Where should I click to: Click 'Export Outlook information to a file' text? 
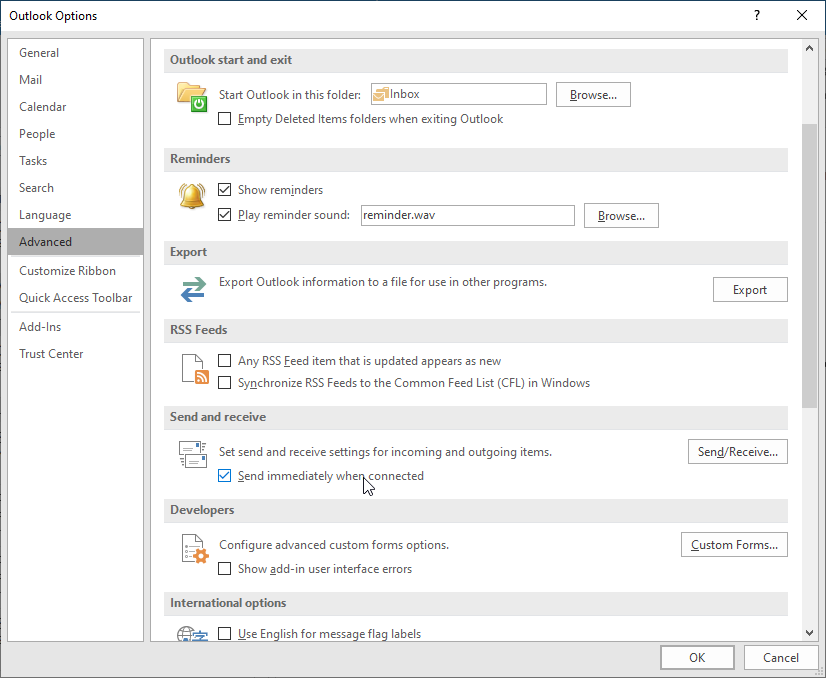tap(383, 282)
